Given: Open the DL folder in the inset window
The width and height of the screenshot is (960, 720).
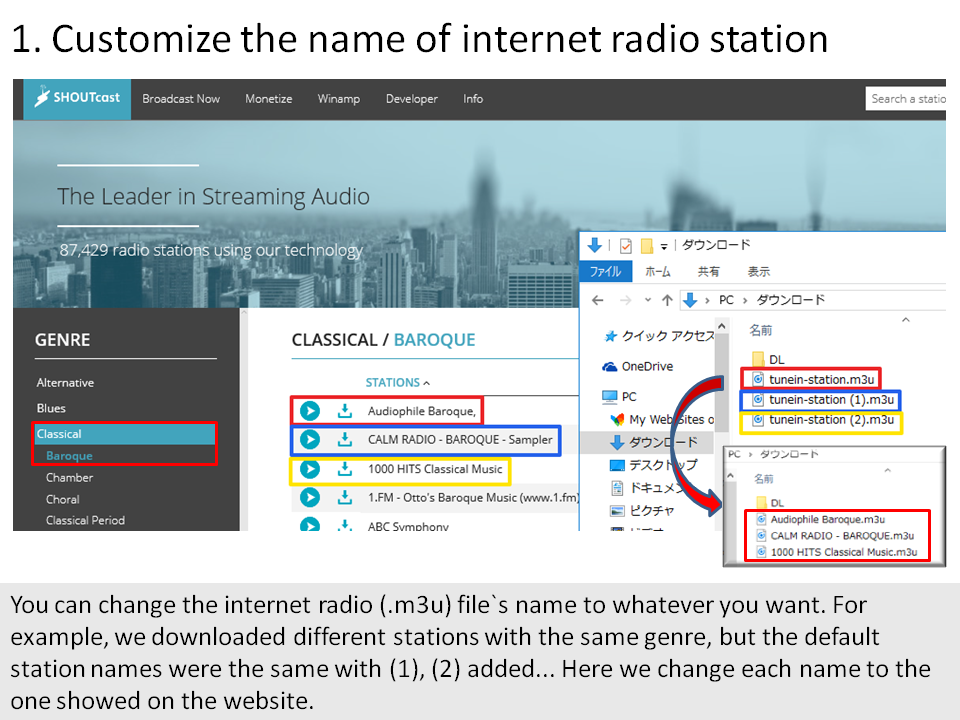Looking at the screenshot, I should pyautogui.click(x=770, y=503).
